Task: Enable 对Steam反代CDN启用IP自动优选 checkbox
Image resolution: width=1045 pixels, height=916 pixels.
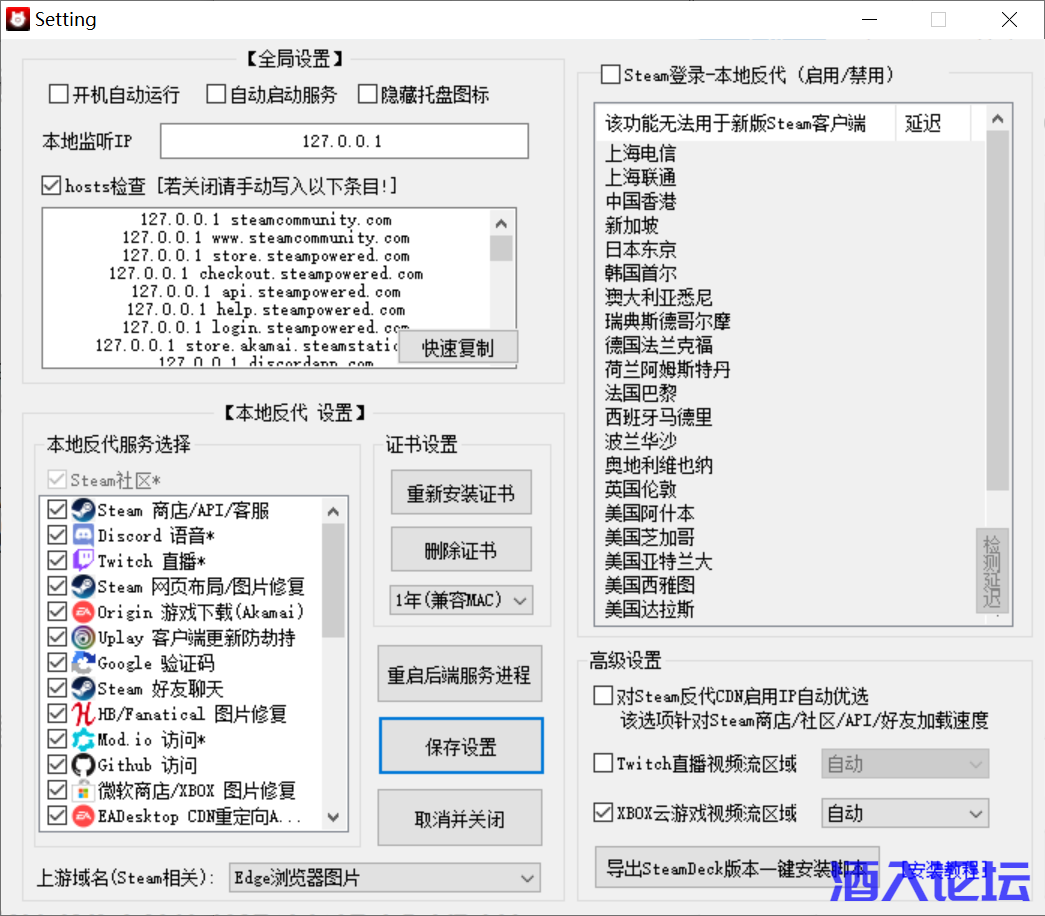Action: tap(602, 695)
